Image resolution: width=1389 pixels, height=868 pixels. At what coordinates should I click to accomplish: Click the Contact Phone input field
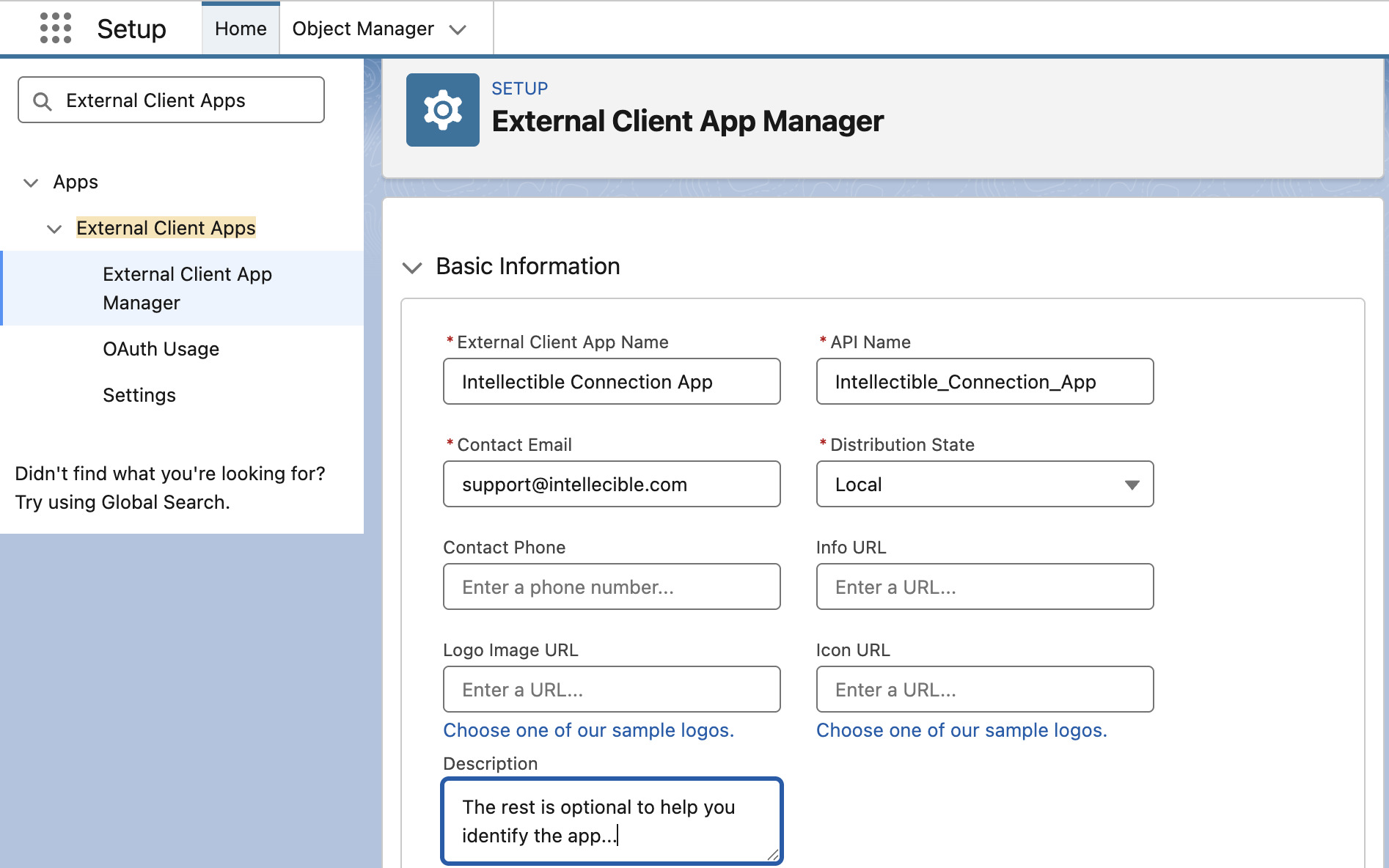[611, 586]
